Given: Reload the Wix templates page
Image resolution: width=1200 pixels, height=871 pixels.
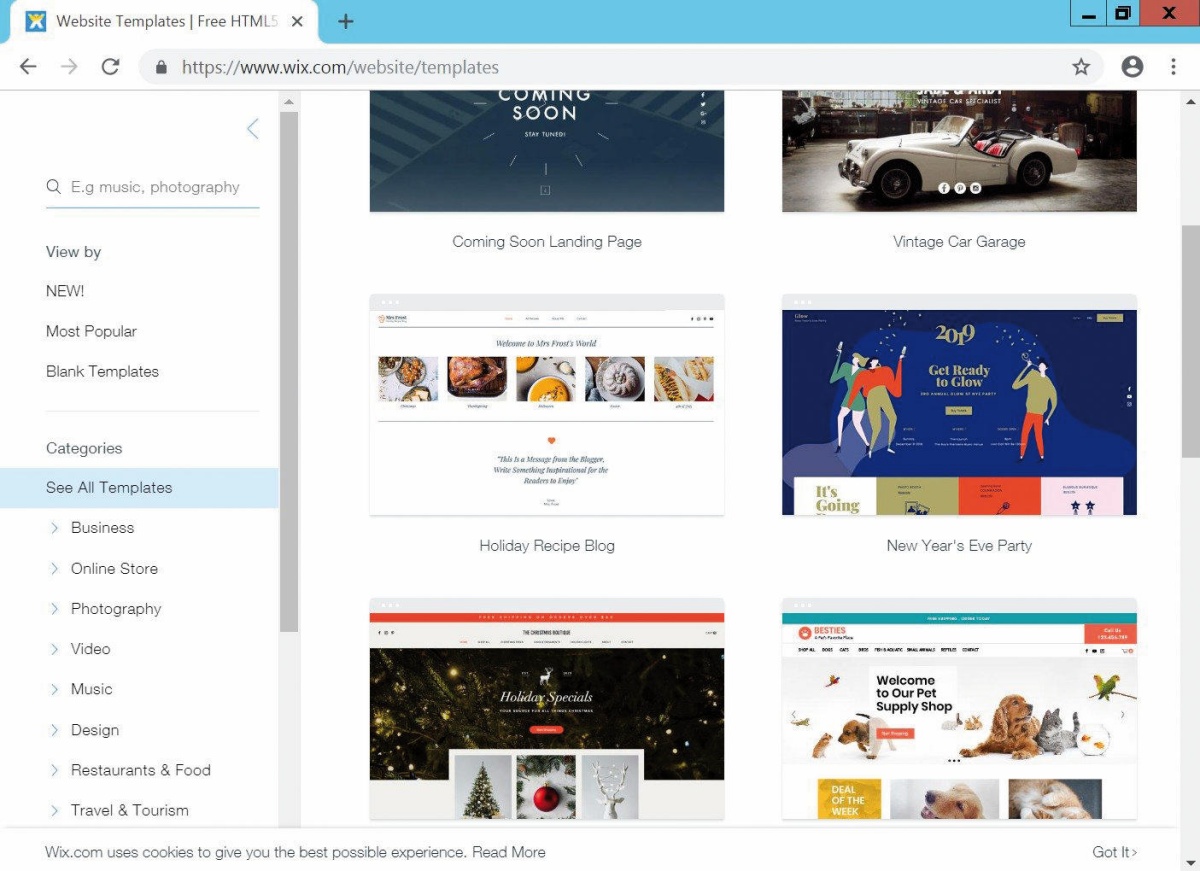Looking at the screenshot, I should pos(110,67).
